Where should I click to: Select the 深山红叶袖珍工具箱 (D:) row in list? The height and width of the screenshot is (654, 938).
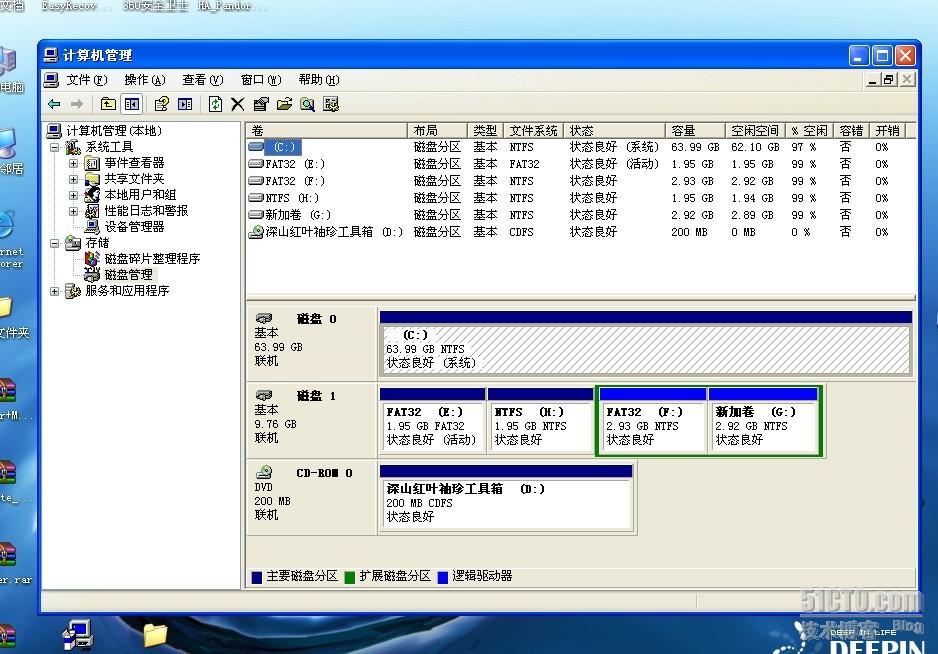coord(580,232)
